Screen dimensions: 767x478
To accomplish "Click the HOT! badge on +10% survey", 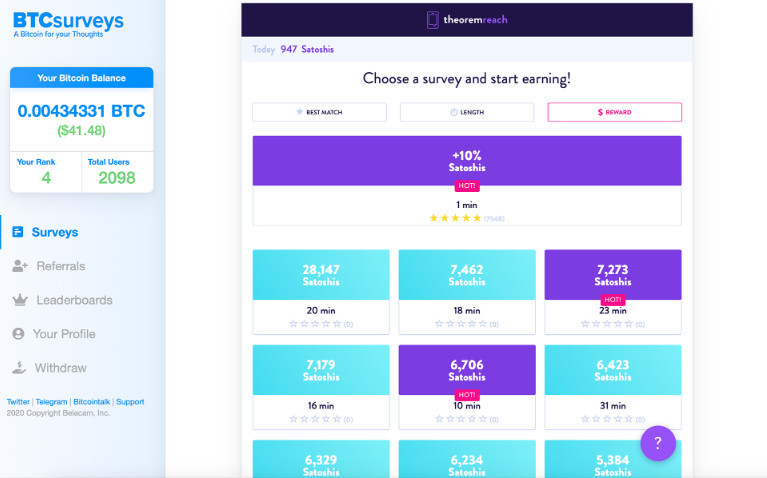I will coord(467,186).
